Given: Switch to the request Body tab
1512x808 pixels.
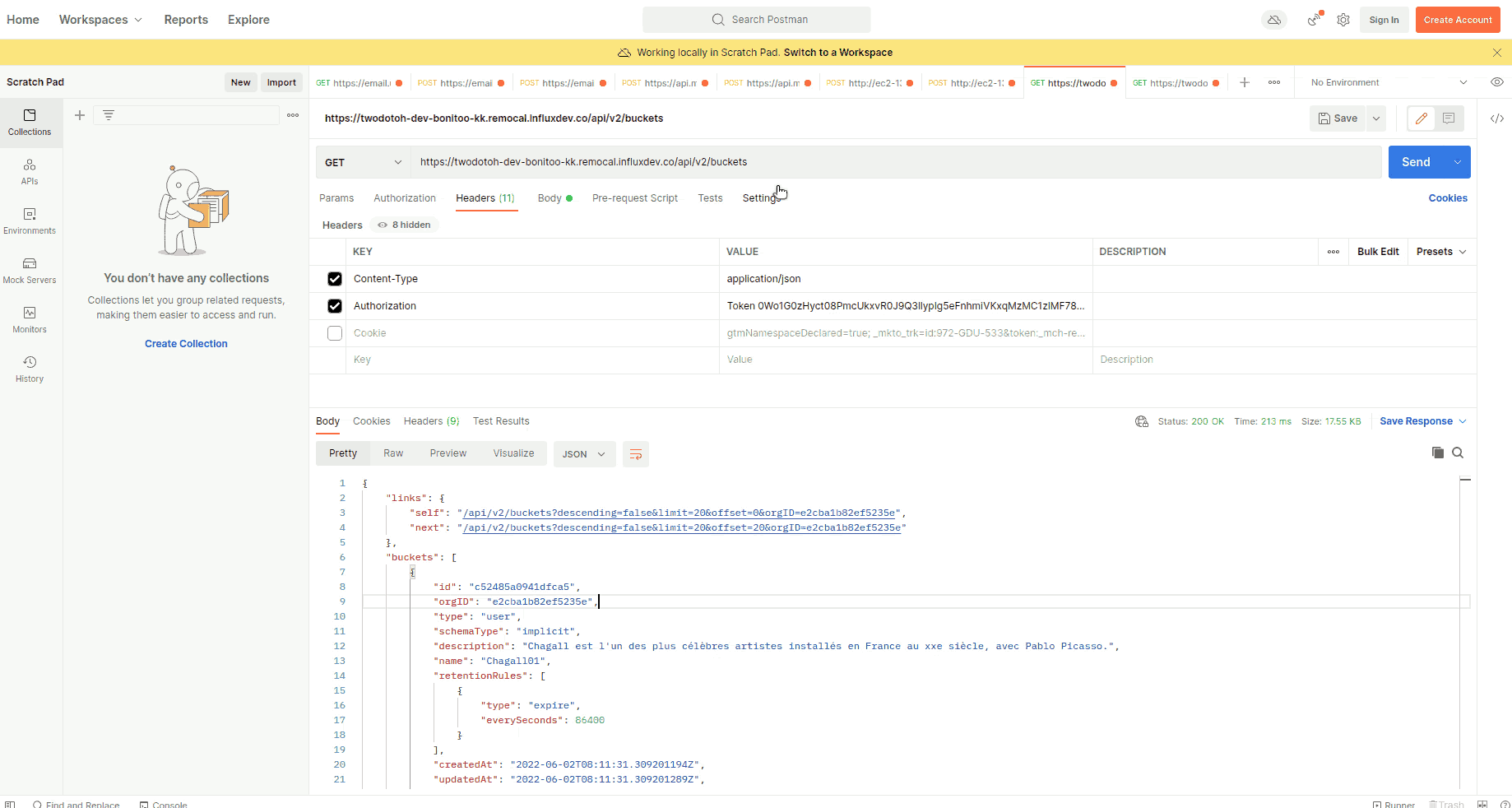Looking at the screenshot, I should pos(555,198).
